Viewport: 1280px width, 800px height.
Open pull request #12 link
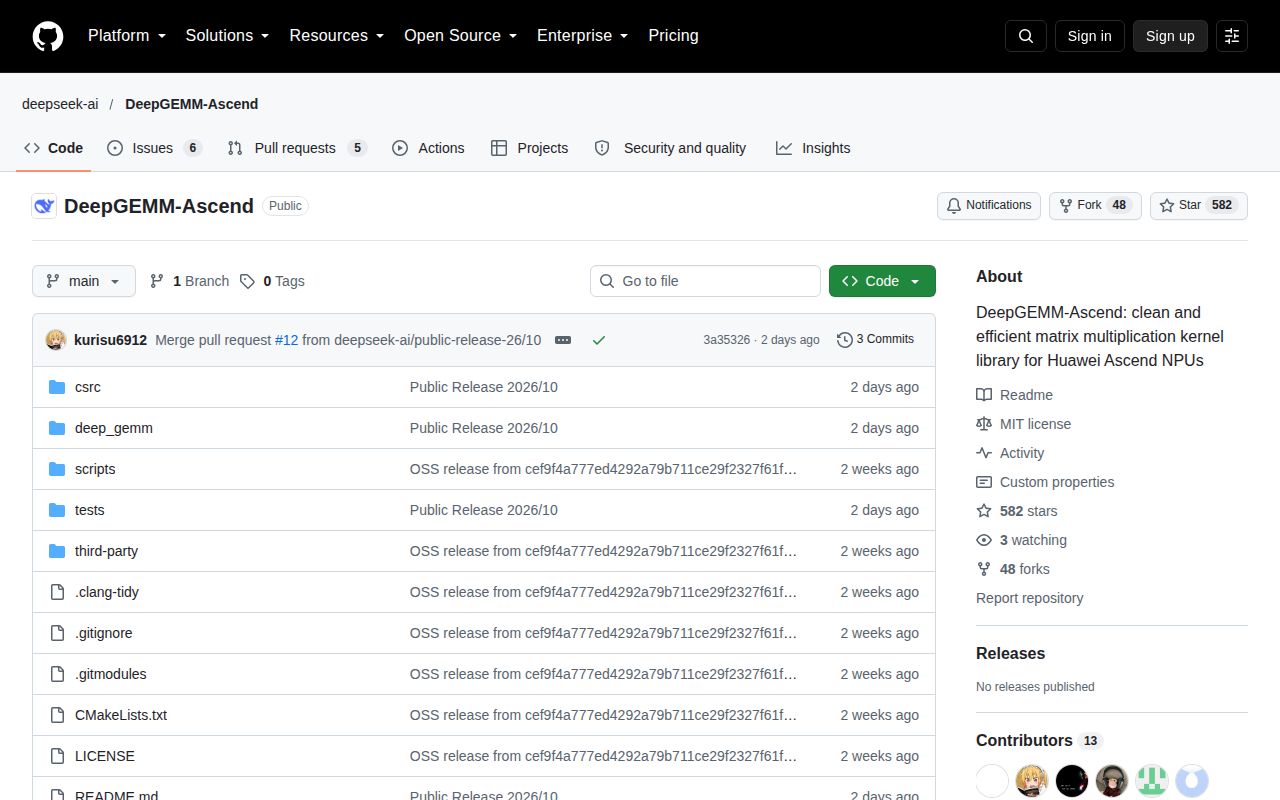point(287,340)
